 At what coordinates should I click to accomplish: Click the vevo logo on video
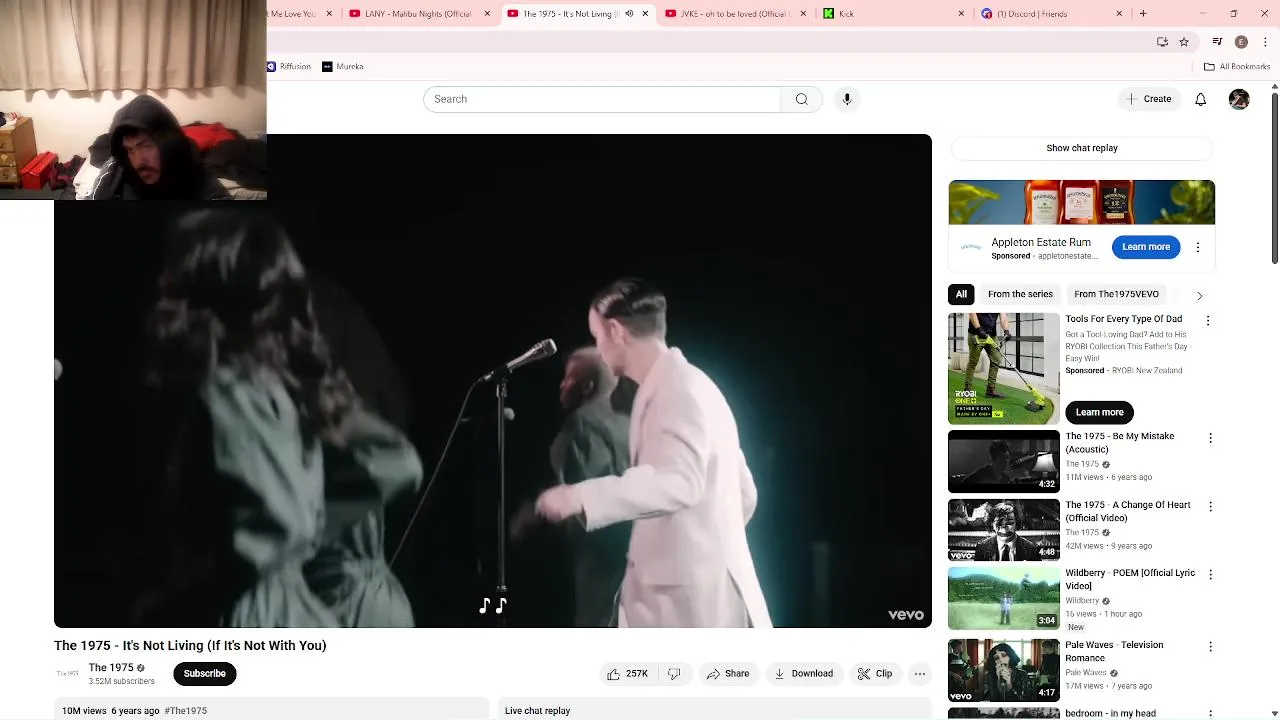[906, 615]
